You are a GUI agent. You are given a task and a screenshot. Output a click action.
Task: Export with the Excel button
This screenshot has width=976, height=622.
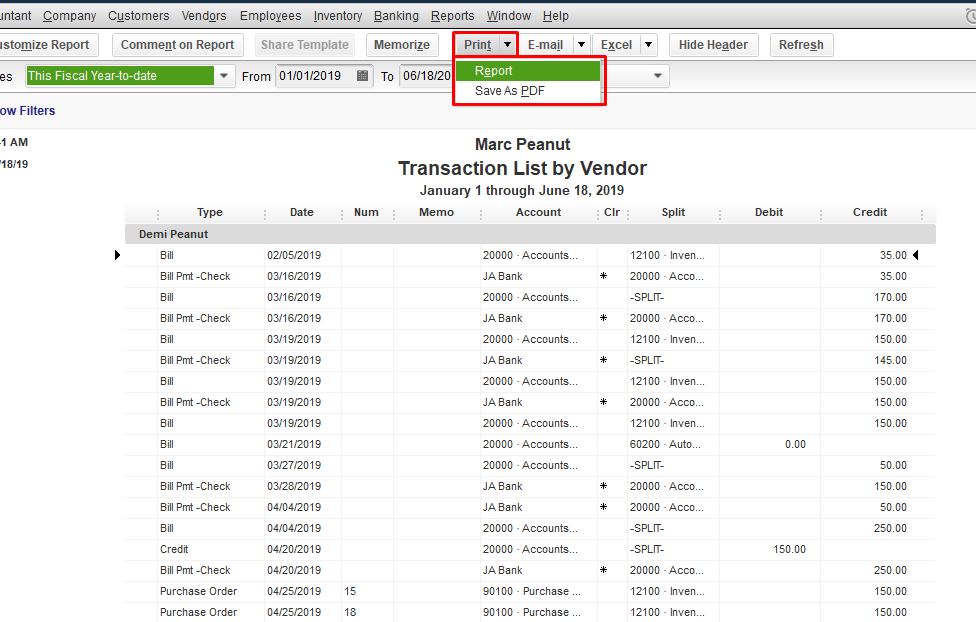pyautogui.click(x=616, y=45)
